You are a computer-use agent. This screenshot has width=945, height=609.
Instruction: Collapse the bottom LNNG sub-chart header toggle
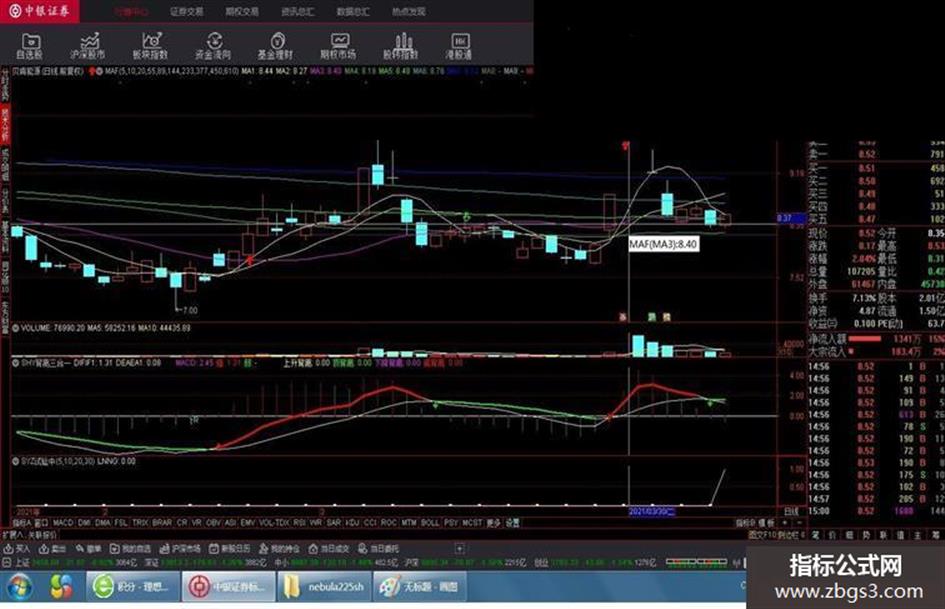pos(16,461)
